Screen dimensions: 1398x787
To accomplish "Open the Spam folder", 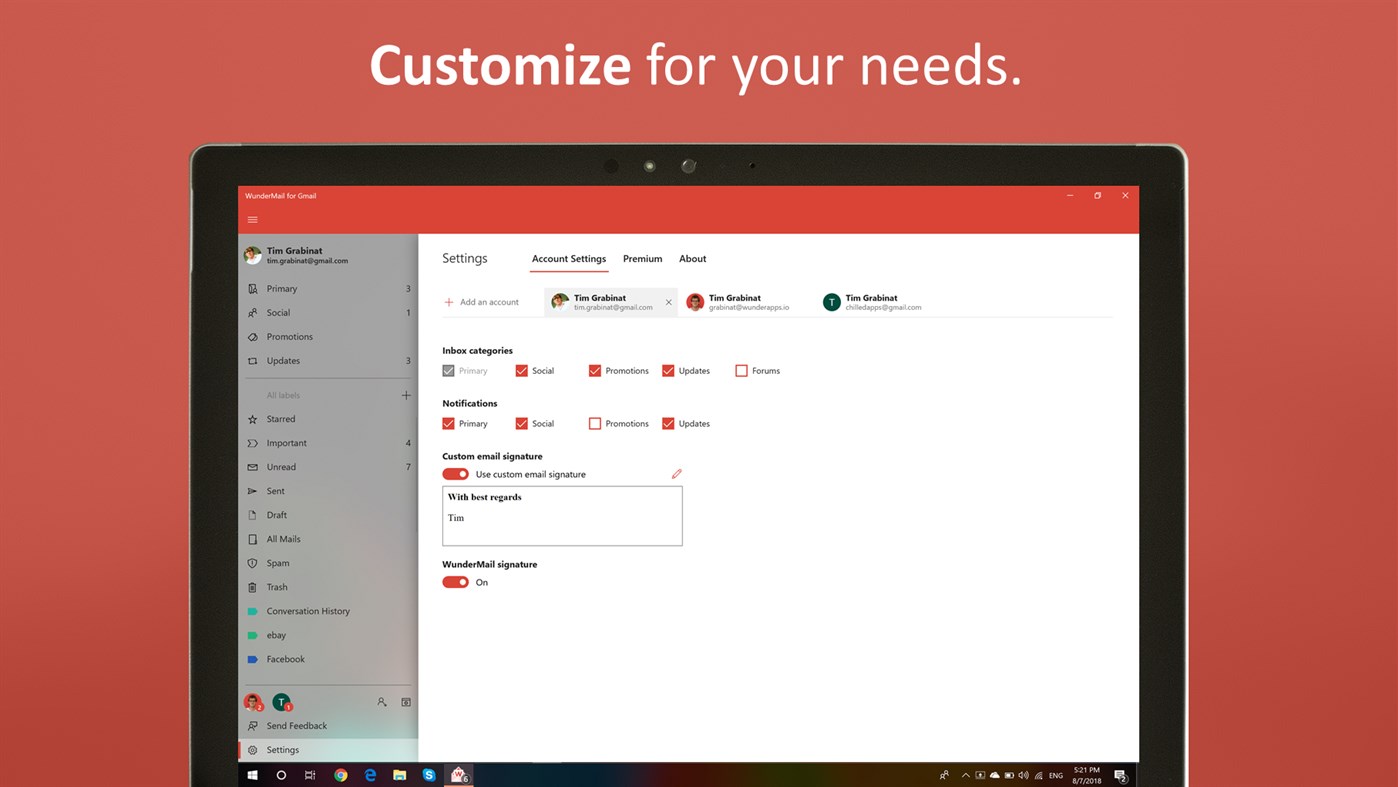I will pyautogui.click(x=276, y=562).
